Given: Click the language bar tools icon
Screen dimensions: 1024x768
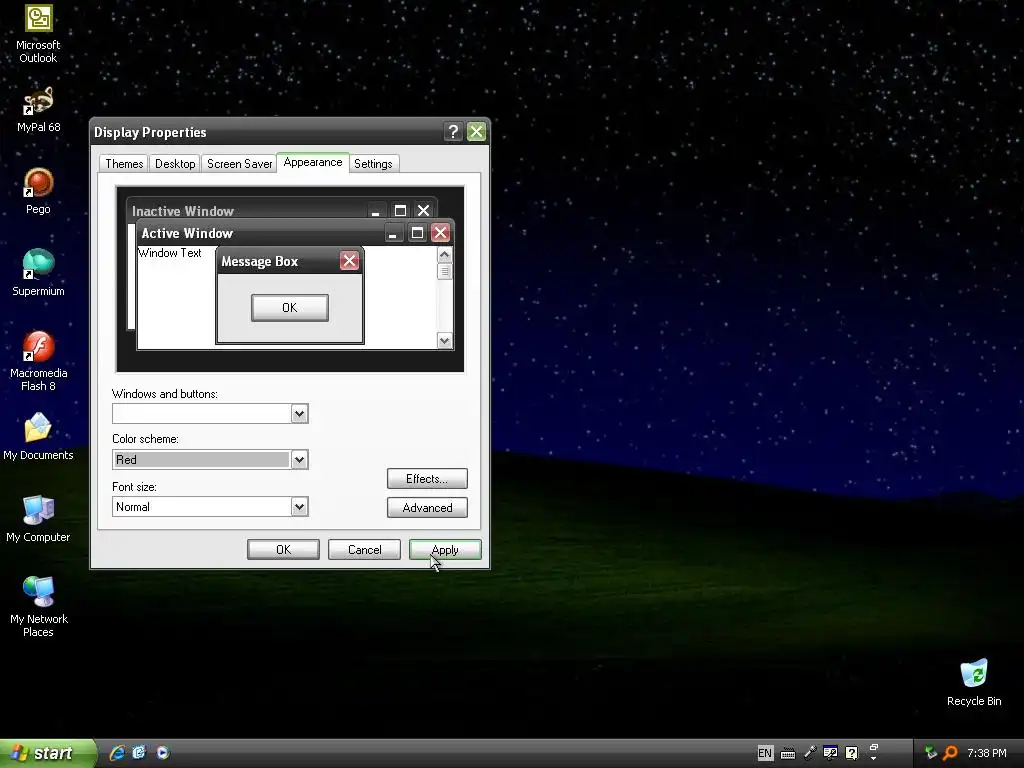Looking at the screenshot, I should pyautogui.click(x=830, y=753).
